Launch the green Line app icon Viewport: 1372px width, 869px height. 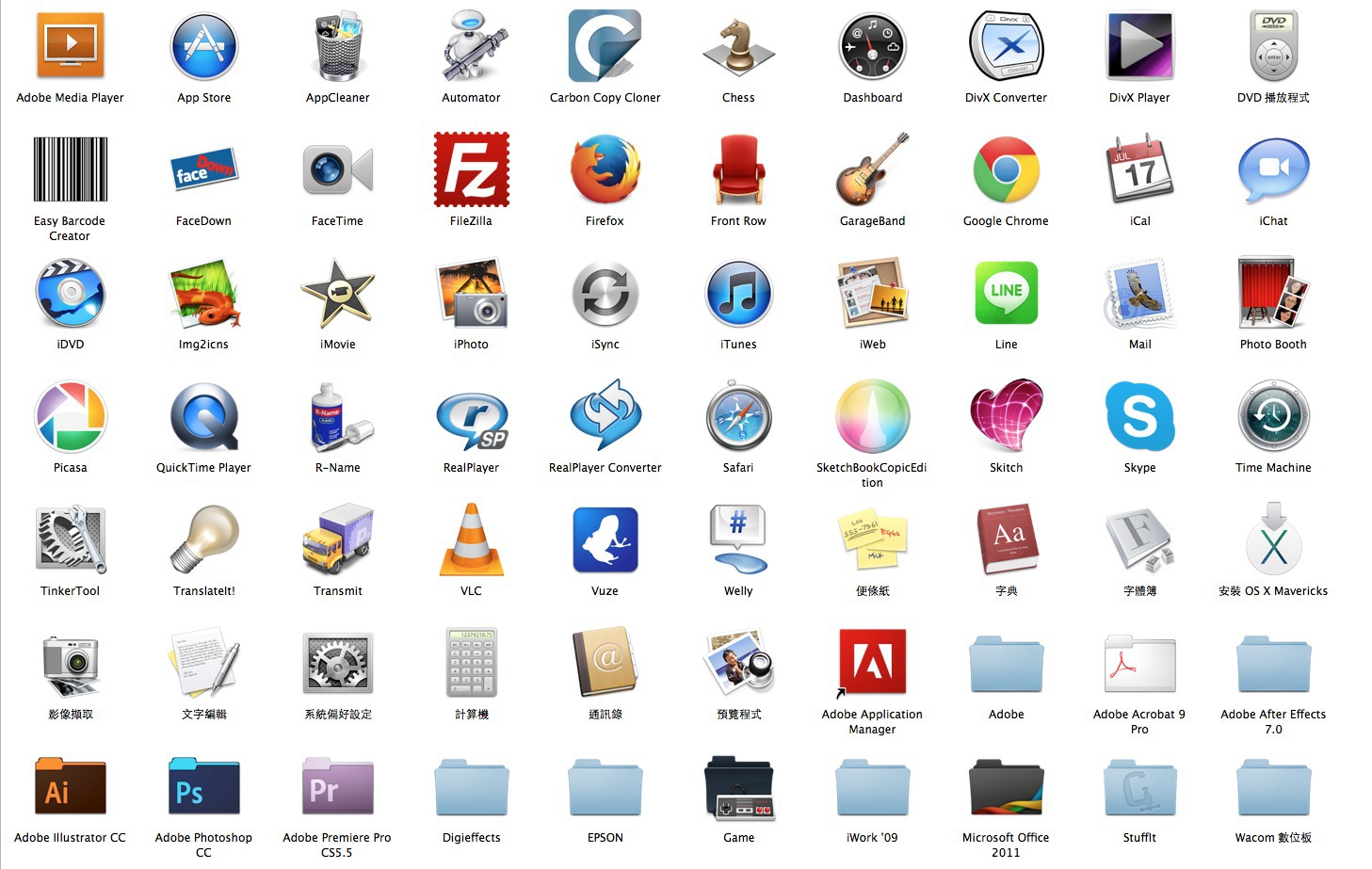pos(1007,293)
